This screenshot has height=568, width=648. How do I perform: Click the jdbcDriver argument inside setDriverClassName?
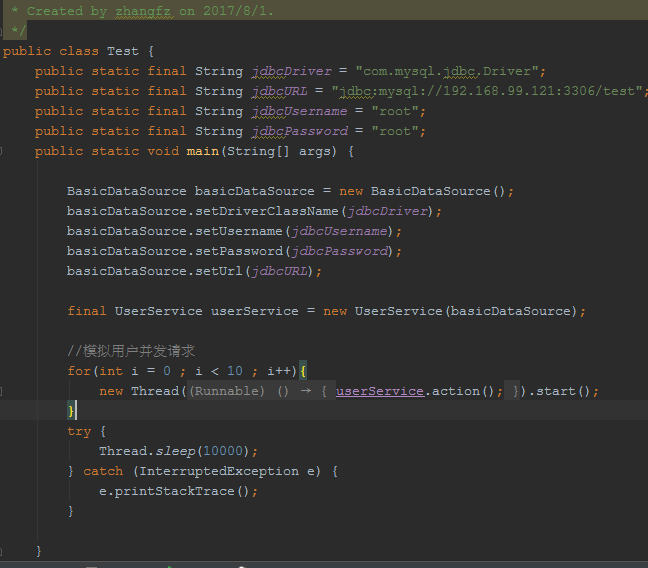click(x=388, y=211)
